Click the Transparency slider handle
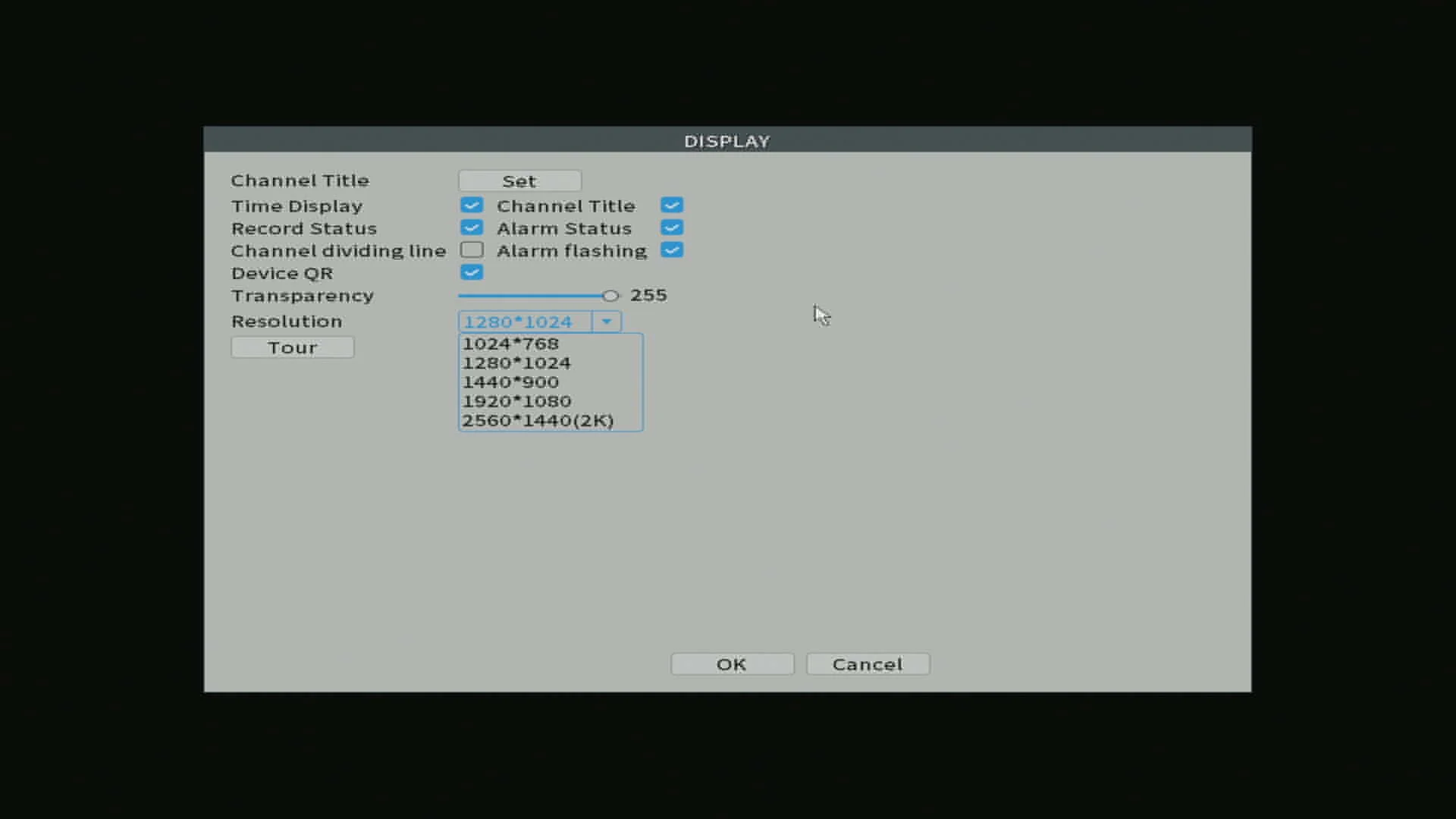This screenshot has height=819, width=1456. coord(610,296)
